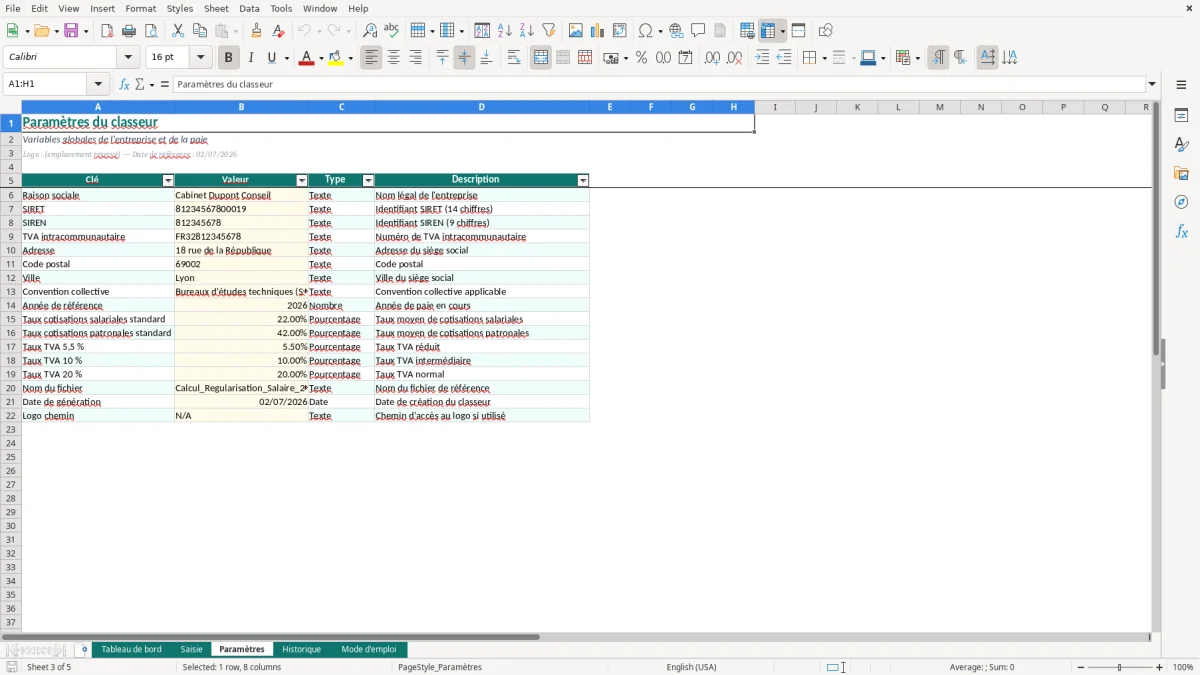Toggle Italic formatting
This screenshot has width=1200, height=675.
250,58
